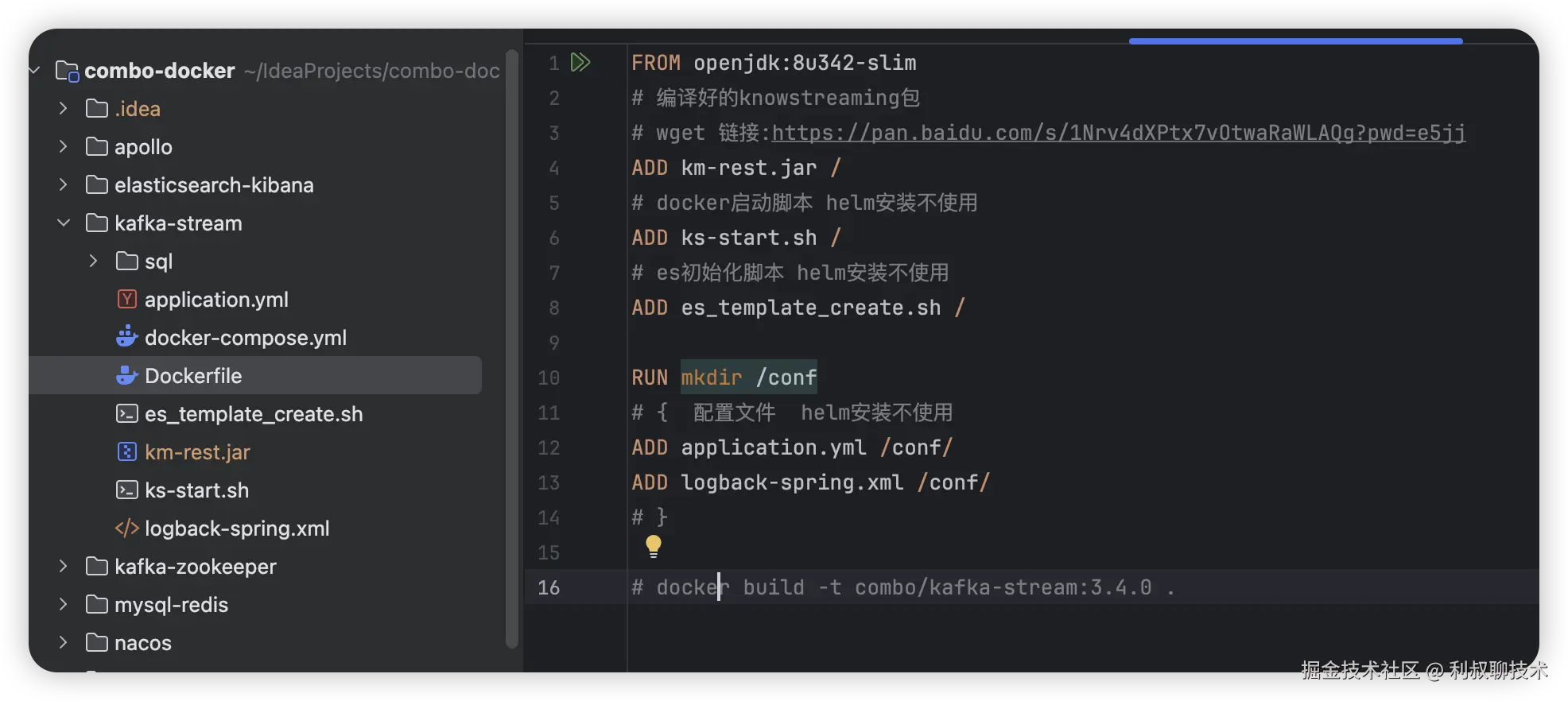Open the pan.baidu.com link in line 3

coord(1119,132)
